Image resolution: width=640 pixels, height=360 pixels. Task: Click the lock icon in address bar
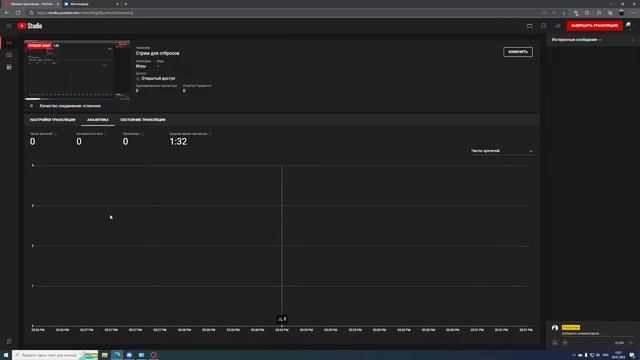[31, 13]
